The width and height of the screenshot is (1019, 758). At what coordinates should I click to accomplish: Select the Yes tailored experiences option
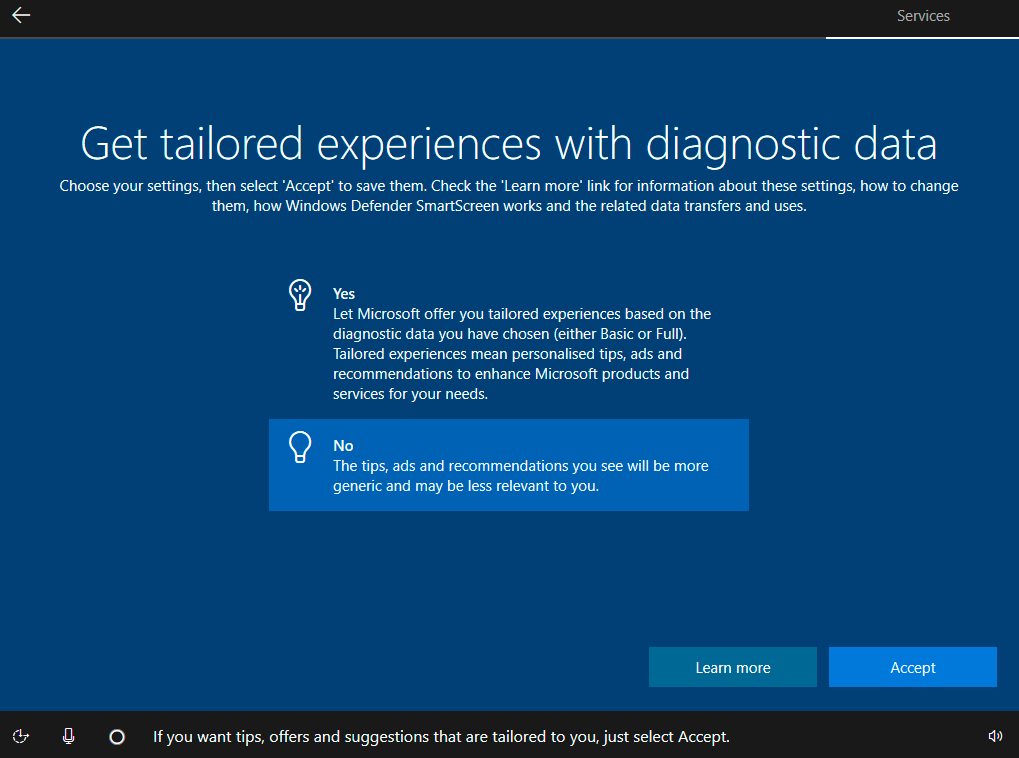509,343
